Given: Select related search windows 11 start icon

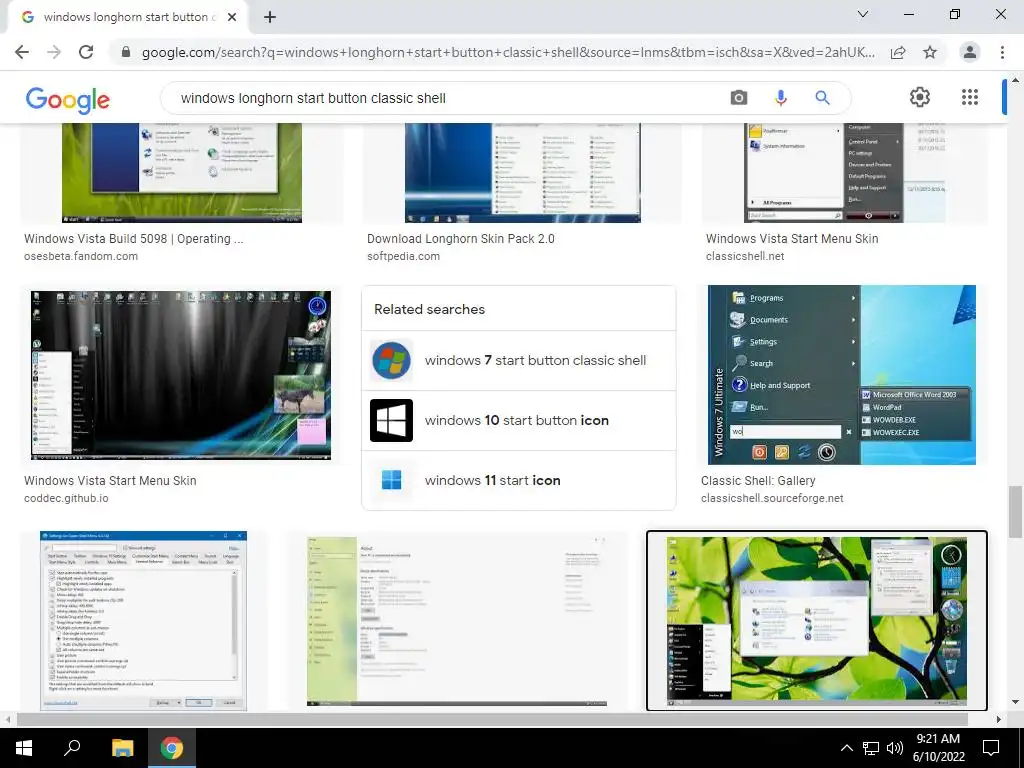Looking at the screenshot, I should [x=519, y=480].
